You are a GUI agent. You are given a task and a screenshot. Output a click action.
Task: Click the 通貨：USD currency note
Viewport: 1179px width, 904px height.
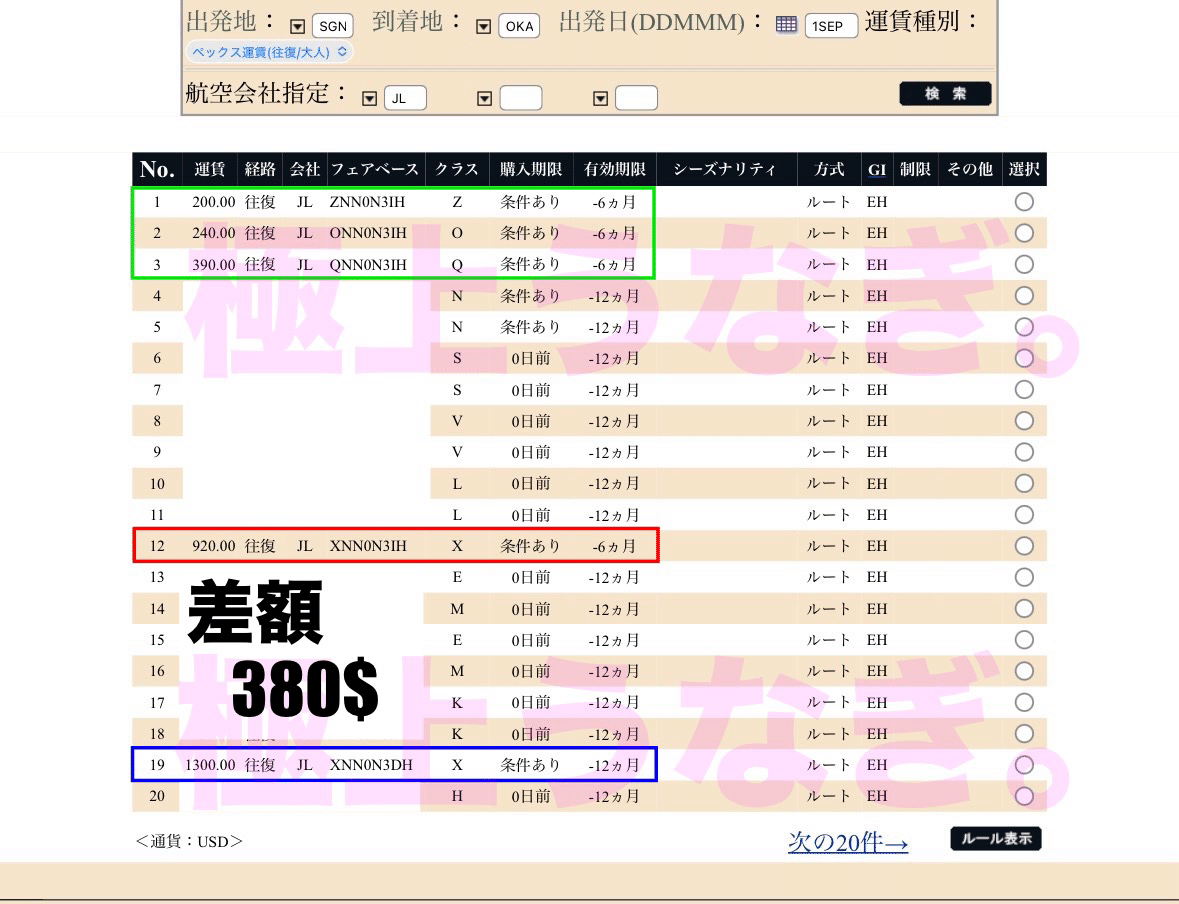coord(189,842)
